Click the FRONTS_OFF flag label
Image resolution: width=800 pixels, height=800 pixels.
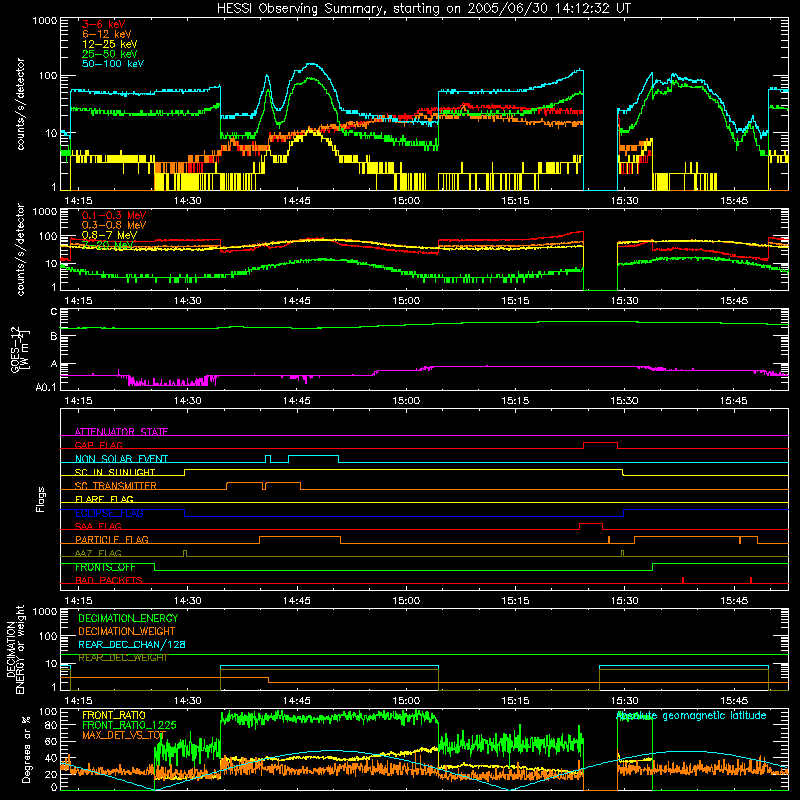(105, 567)
